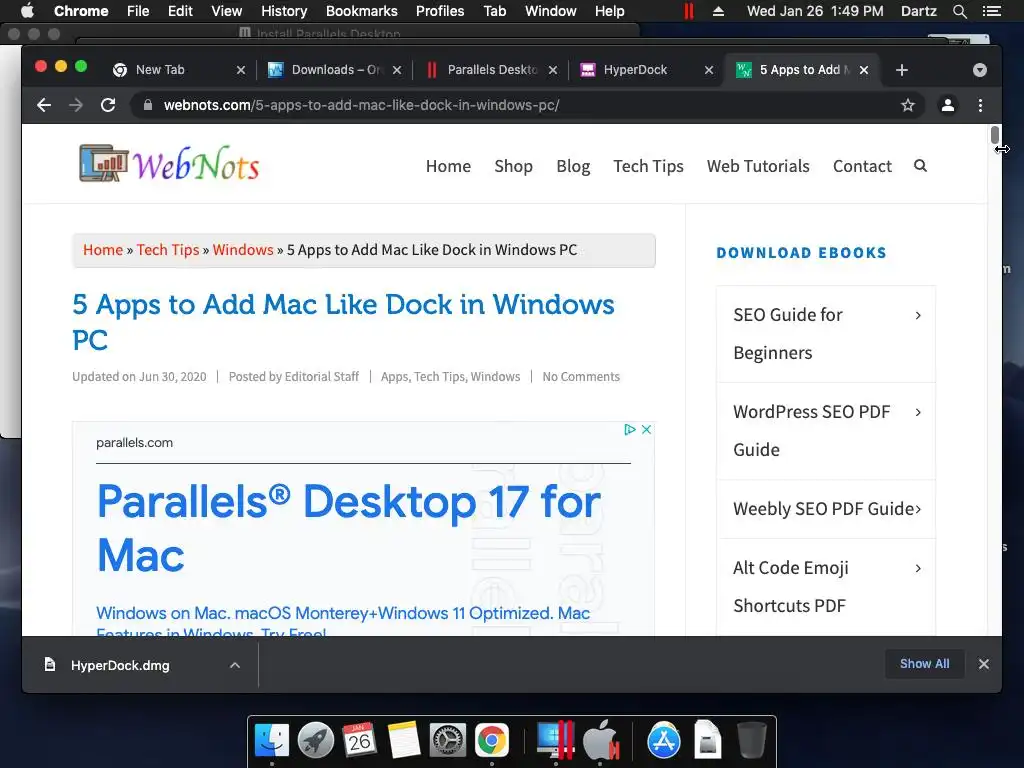Open Spotlight search in menu bar

(x=959, y=11)
